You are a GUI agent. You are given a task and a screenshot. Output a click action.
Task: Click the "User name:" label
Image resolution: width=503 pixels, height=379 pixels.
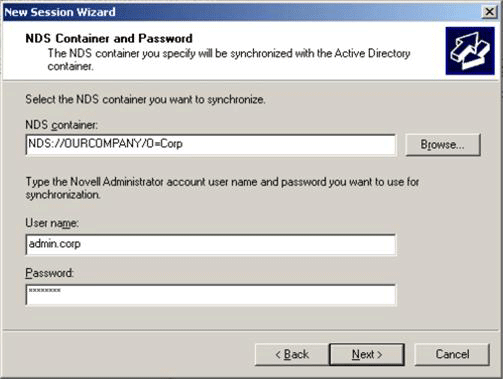click(x=52, y=223)
